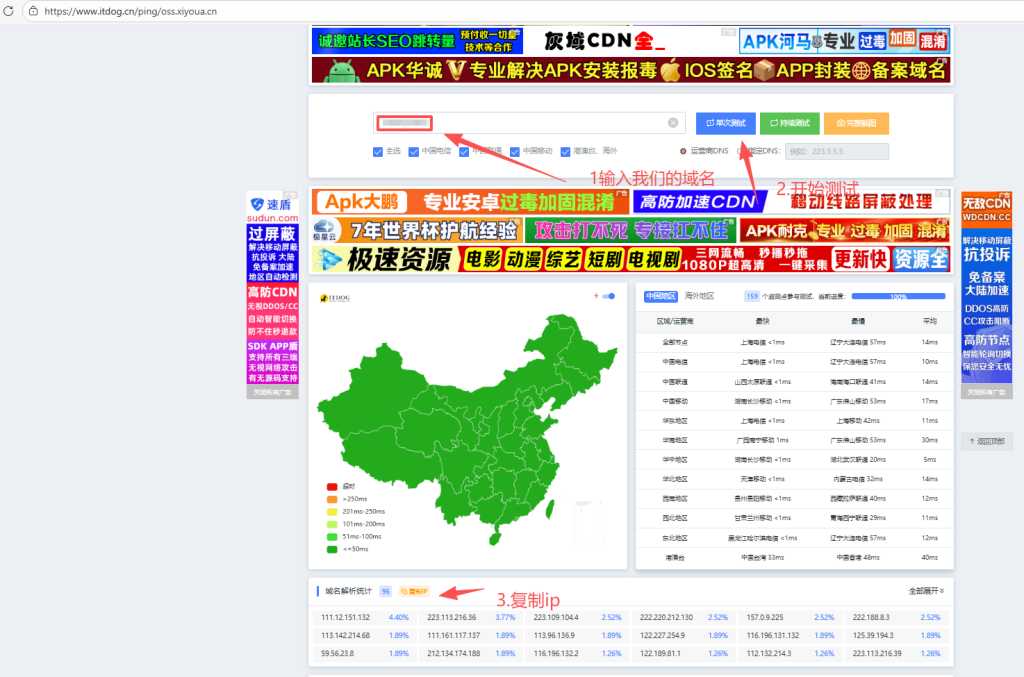The height and width of the screenshot is (677, 1024).
Task: Click the domain input field highlighted in red
Action: tap(405, 122)
